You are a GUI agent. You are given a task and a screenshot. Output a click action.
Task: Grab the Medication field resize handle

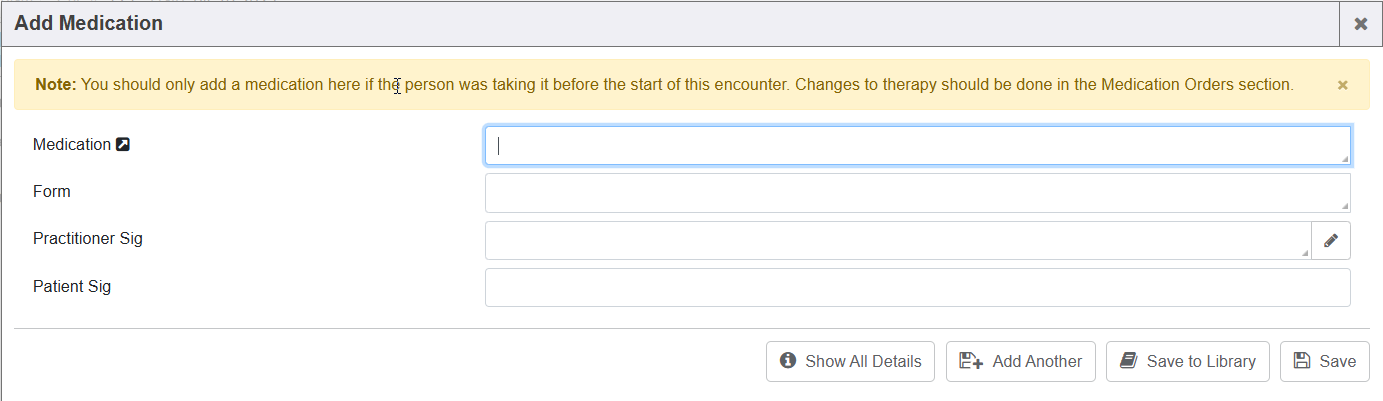coord(1345,159)
